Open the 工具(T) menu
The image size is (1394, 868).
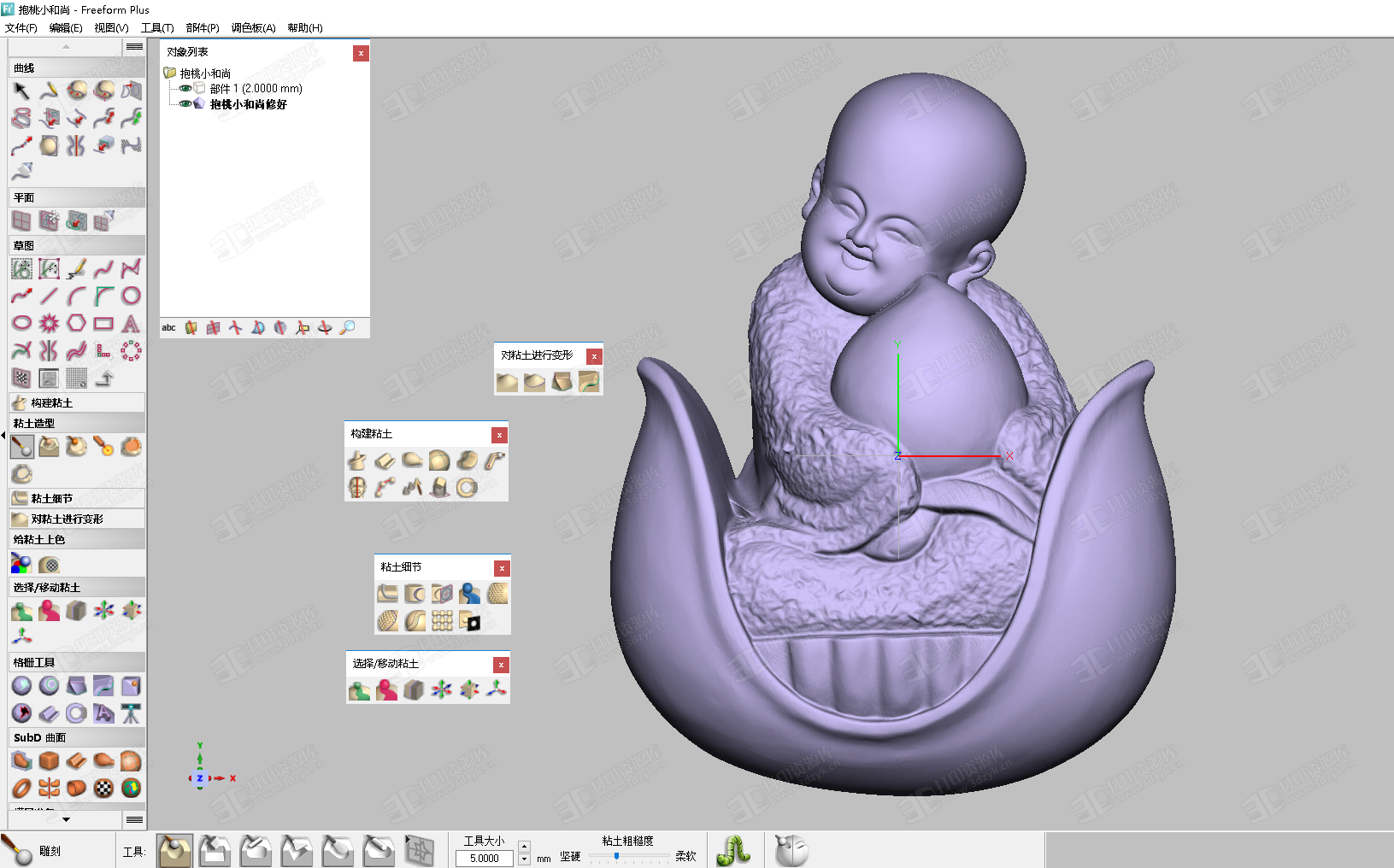(x=157, y=27)
